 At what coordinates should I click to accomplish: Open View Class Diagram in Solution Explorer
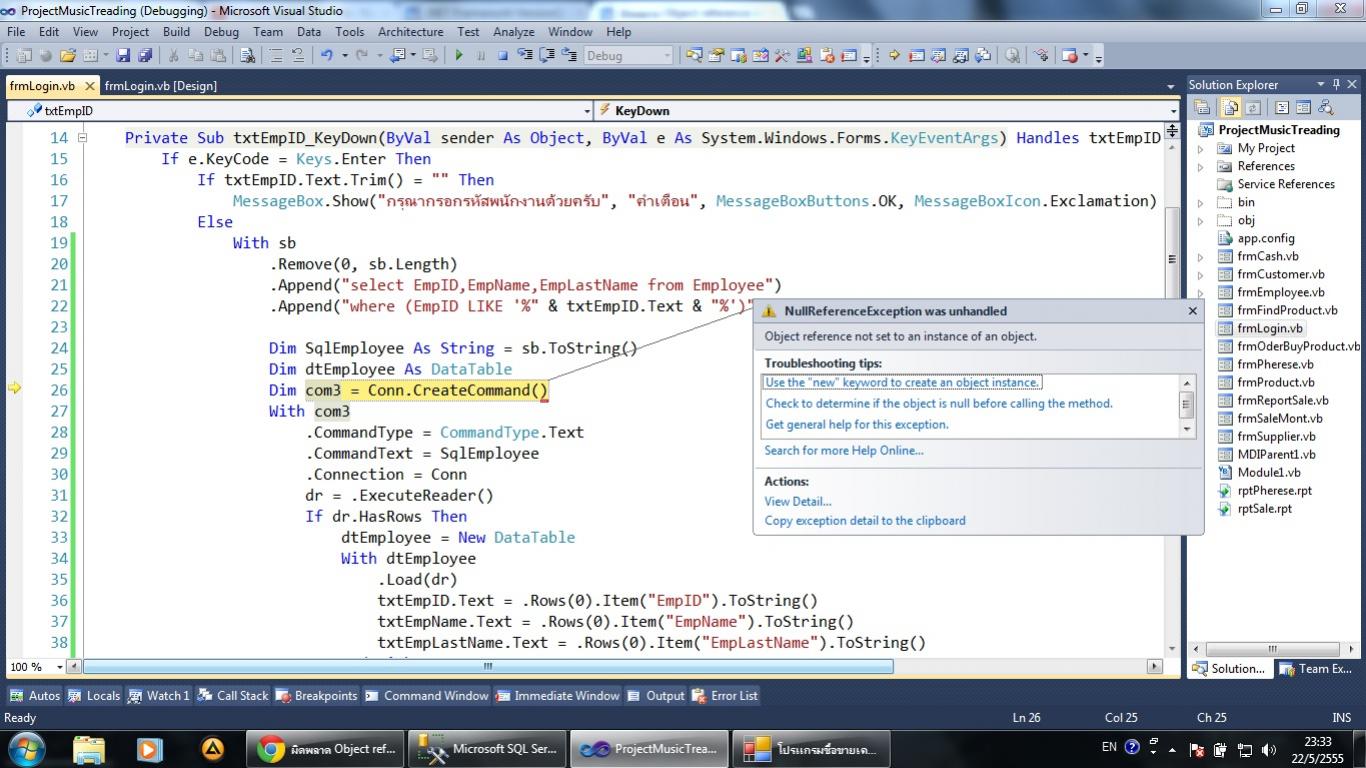coord(1326,108)
